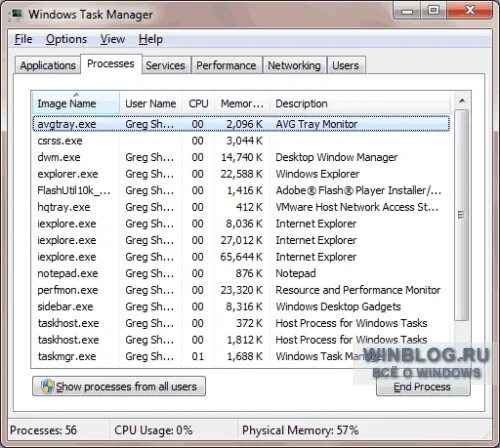The height and width of the screenshot is (448, 500).
Task: Select the avgtray.exe process row
Action: pos(241,124)
